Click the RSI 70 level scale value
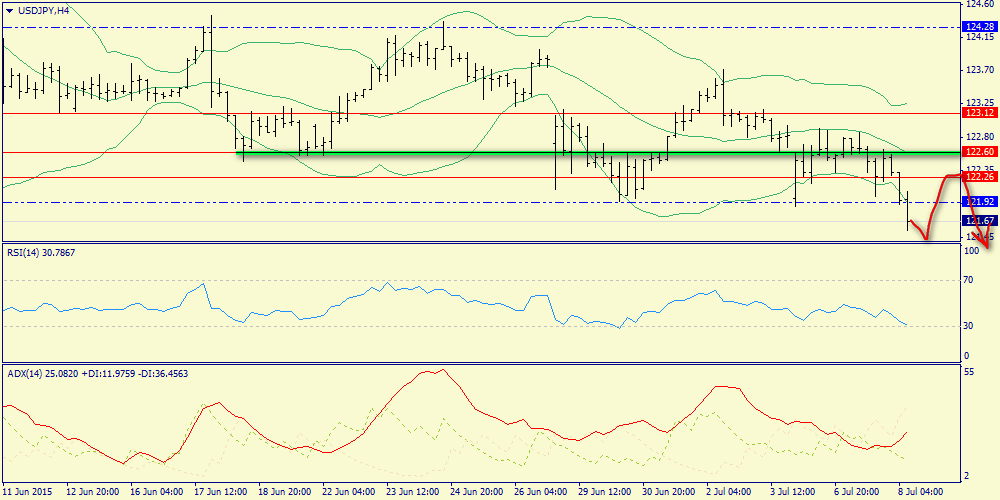This screenshot has width=1000, height=500. tap(966, 281)
